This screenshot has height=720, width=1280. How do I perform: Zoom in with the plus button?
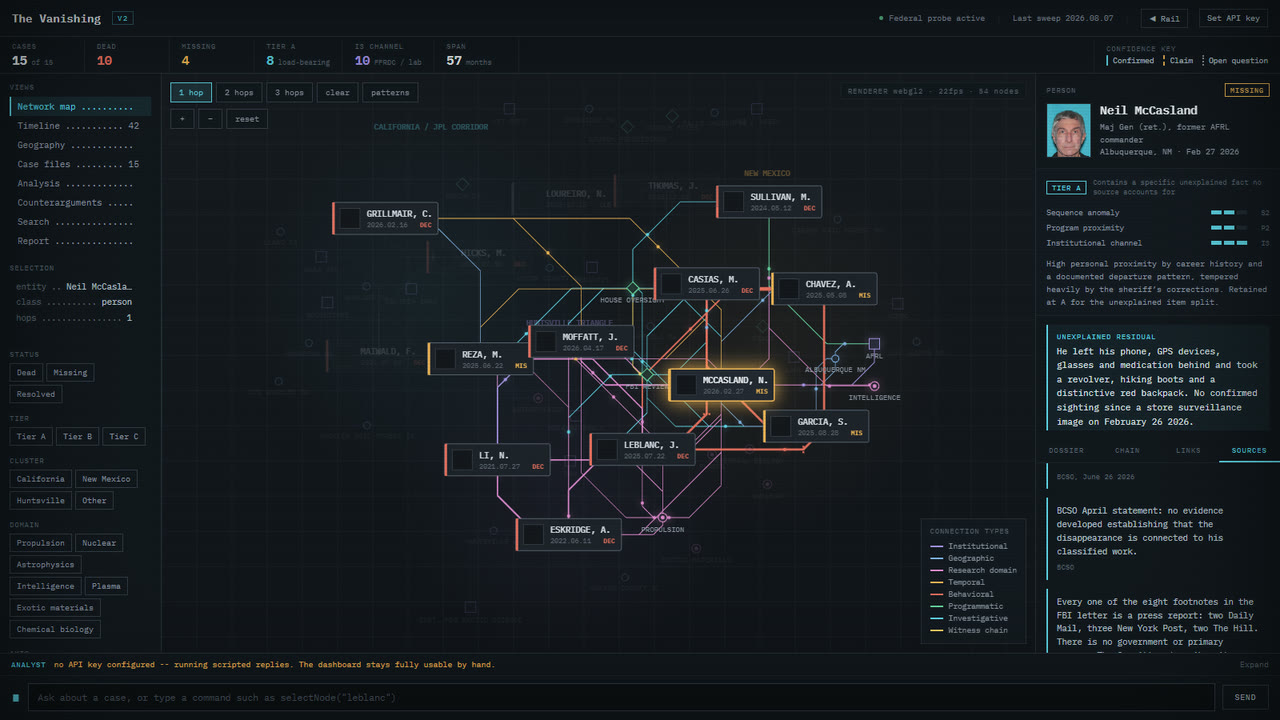[x=182, y=119]
